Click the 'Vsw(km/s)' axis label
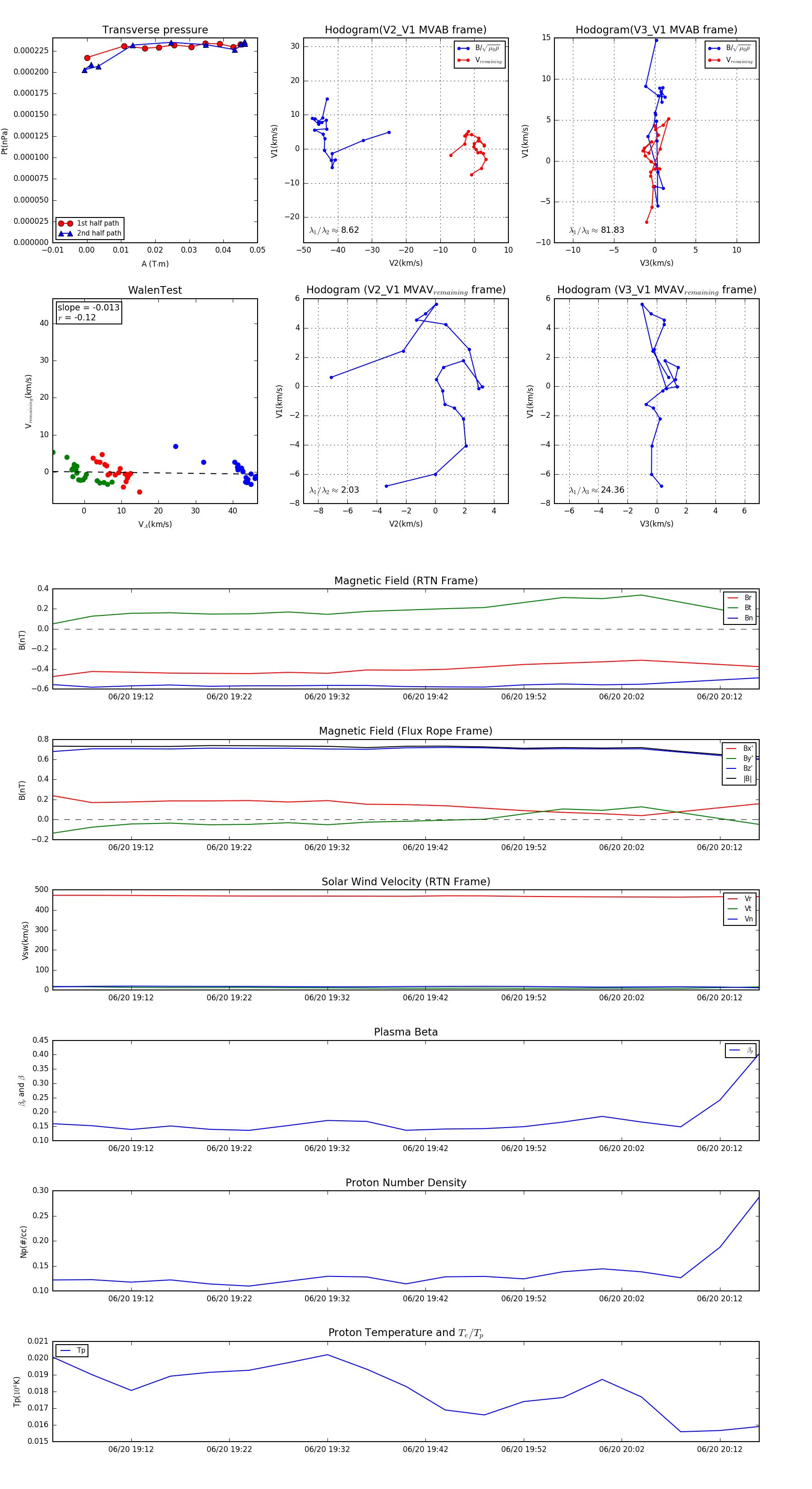This screenshot has height=1489, width=812. pos(25,941)
